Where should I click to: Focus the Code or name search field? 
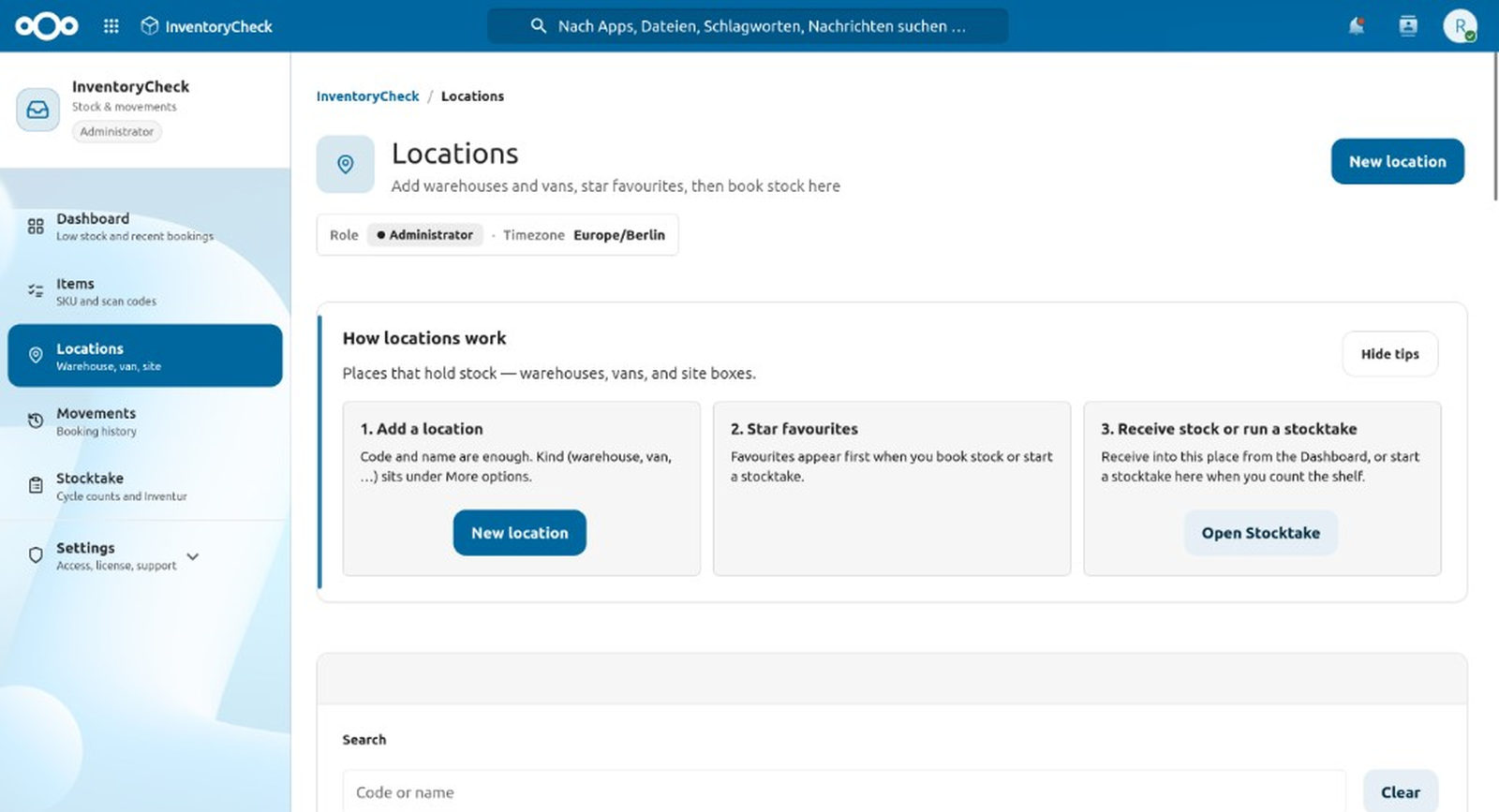pos(844,791)
